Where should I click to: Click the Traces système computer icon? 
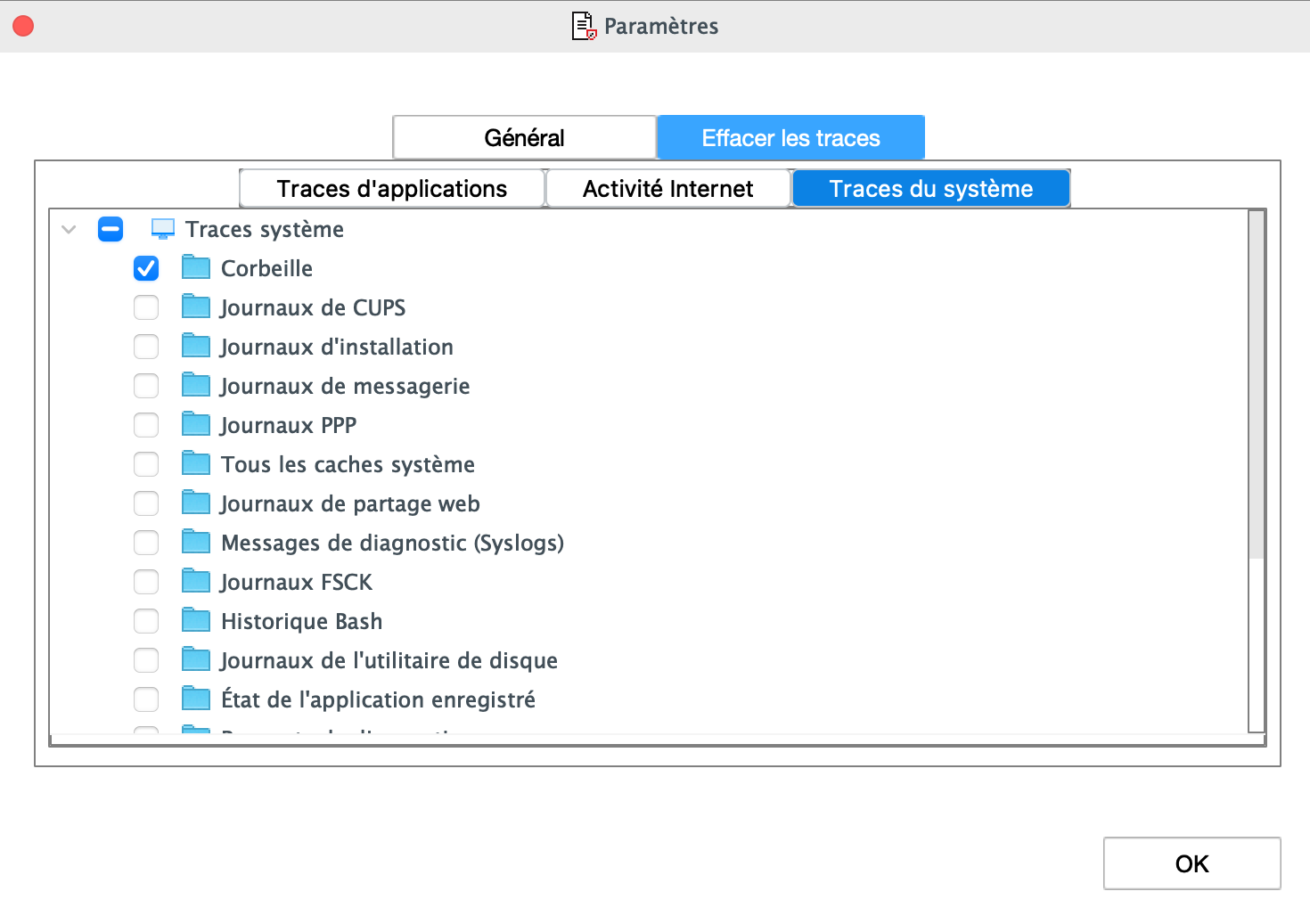click(163, 229)
